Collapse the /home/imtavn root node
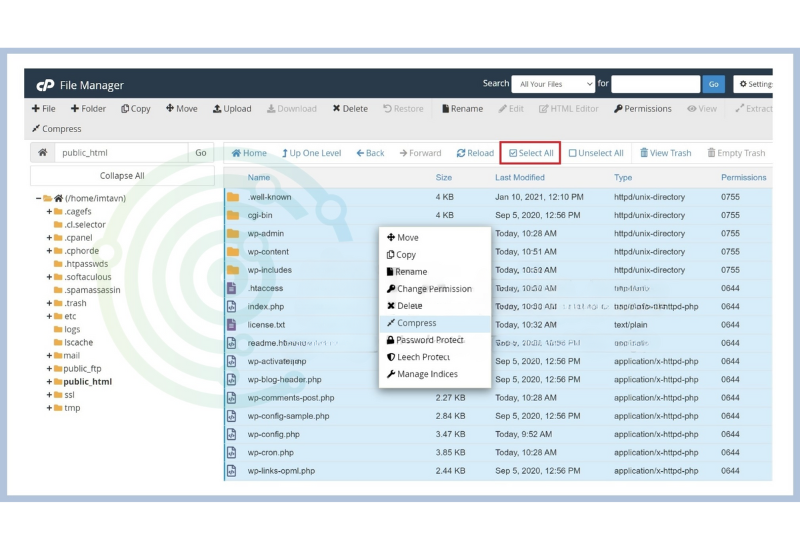 click(x=38, y=198)
